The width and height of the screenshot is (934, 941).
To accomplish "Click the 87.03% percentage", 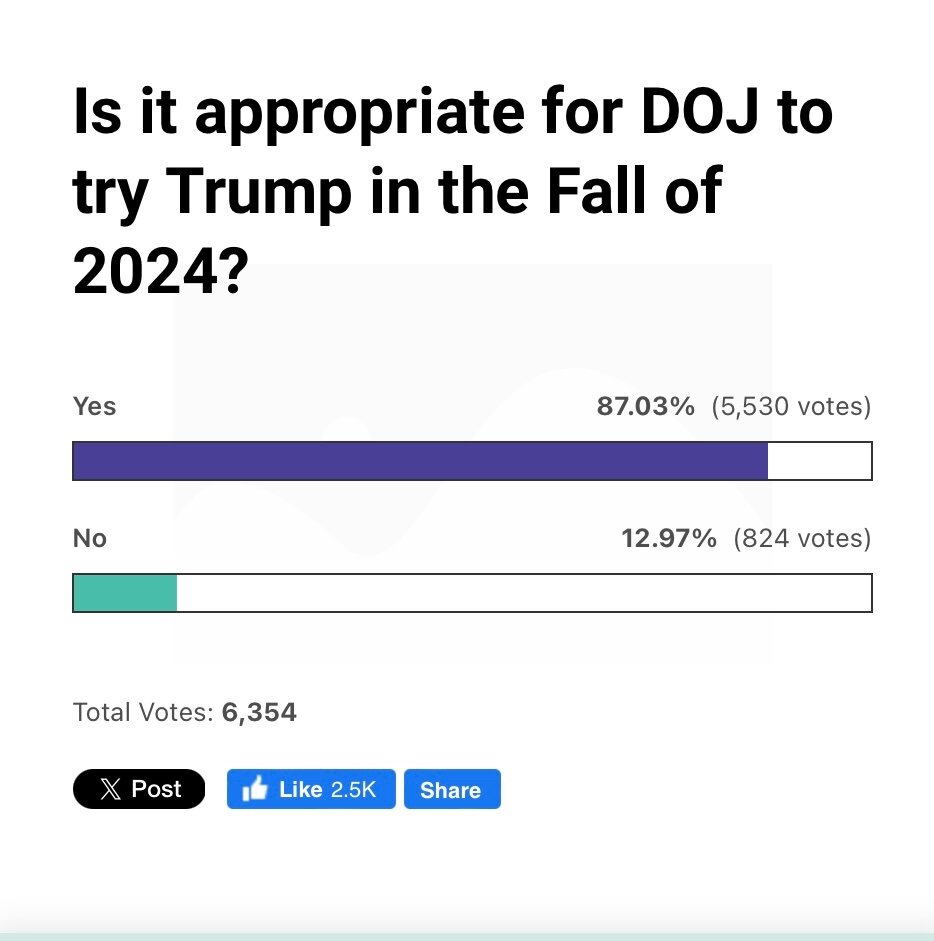I will (x=645, y=406).
